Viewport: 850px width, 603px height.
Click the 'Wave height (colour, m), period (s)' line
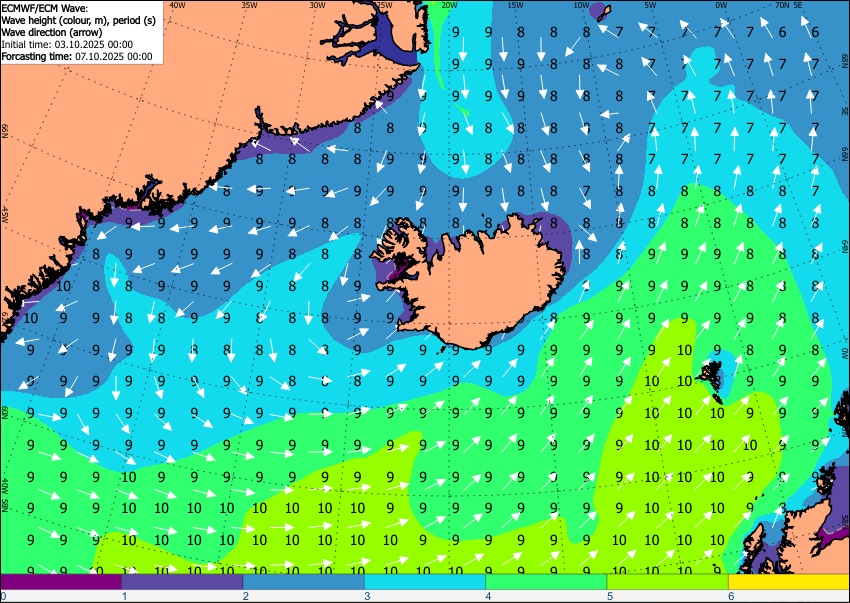[79, 20]
